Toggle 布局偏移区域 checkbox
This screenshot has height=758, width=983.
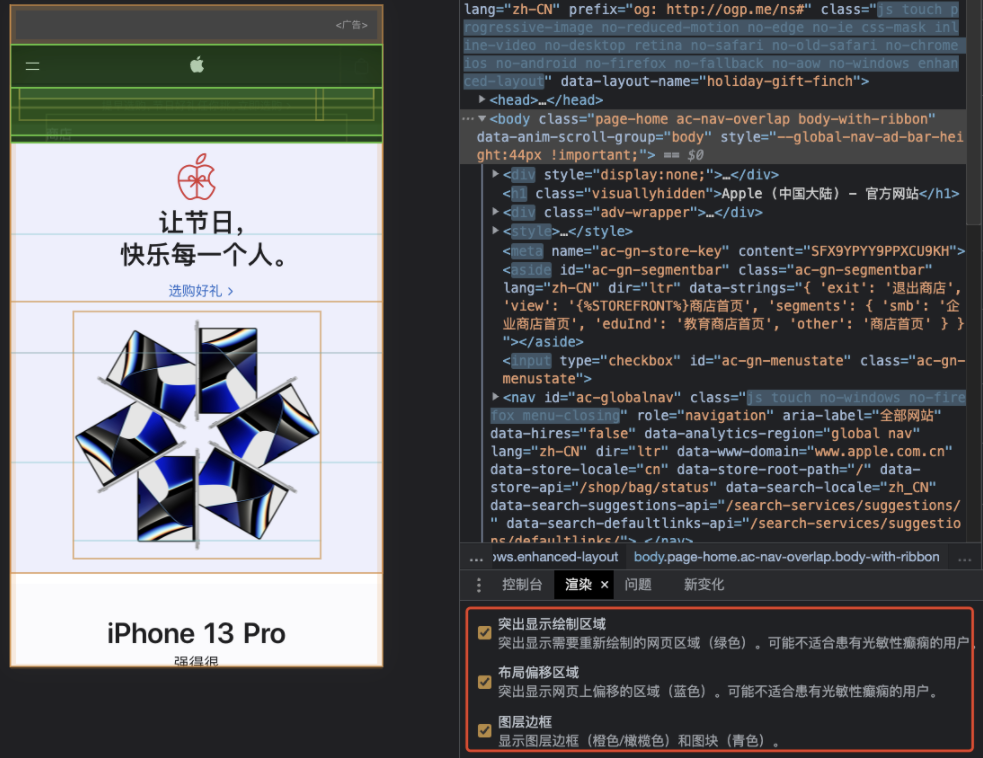coord(485,682)
